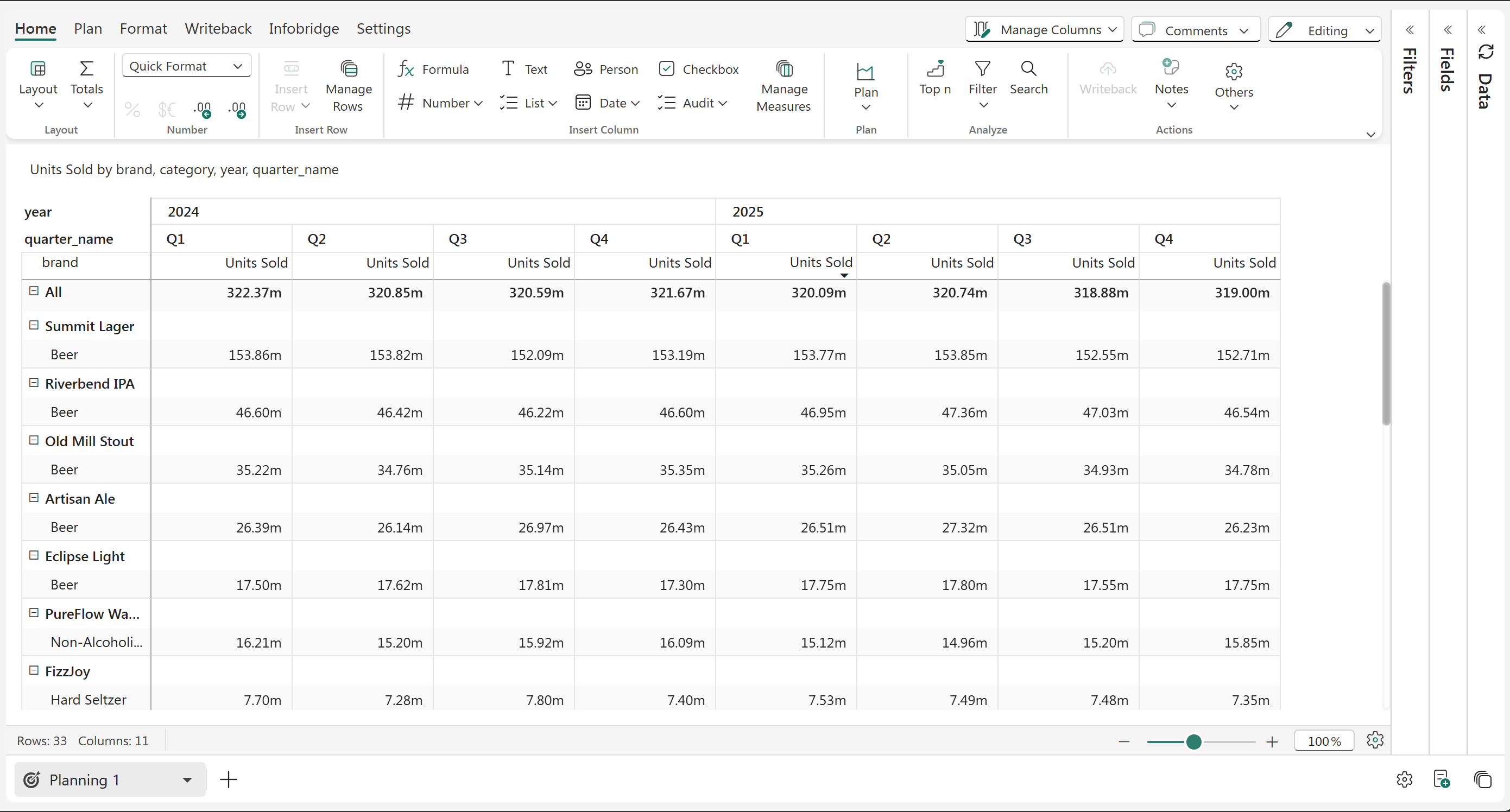Open Manage Rows tool

[348, 86]
